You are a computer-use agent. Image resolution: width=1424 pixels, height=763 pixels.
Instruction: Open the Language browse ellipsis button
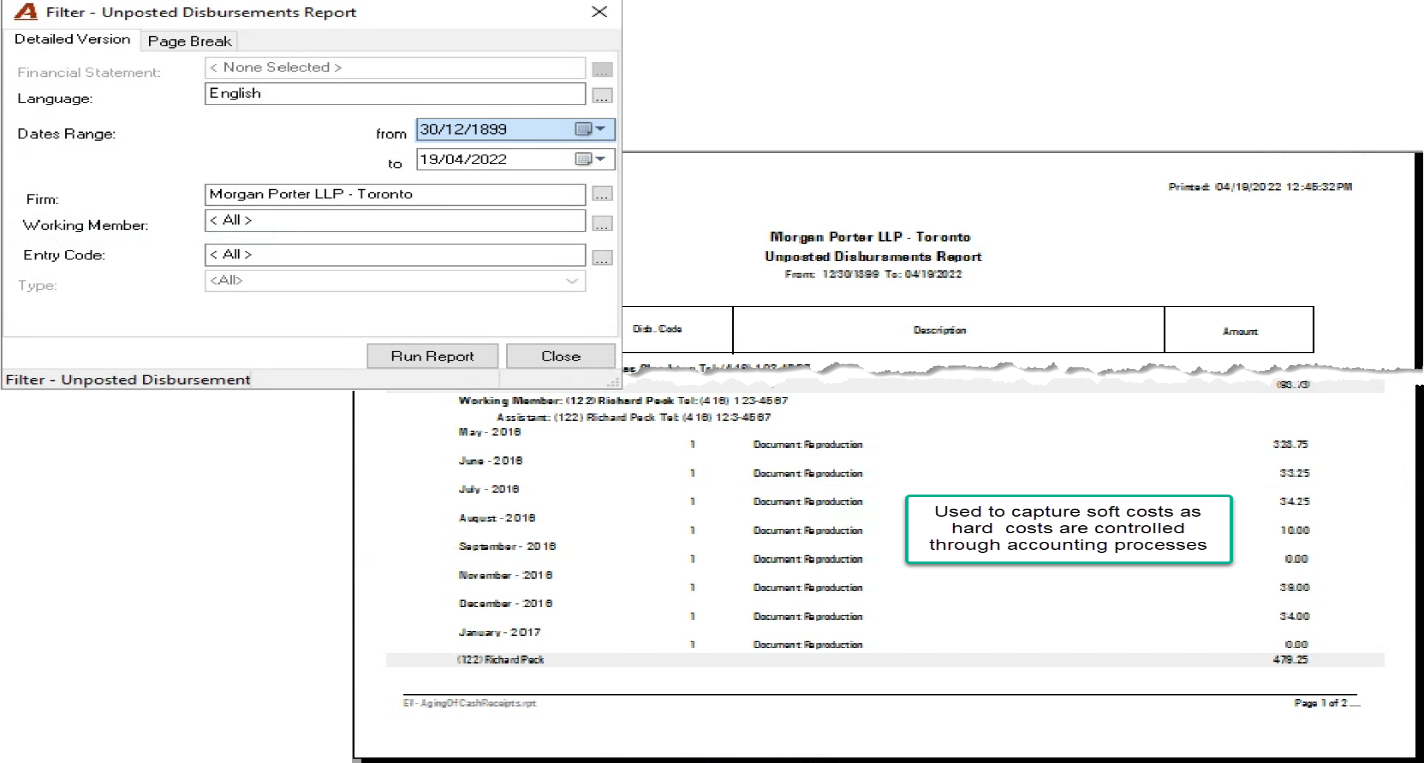[x=601, y=97]
